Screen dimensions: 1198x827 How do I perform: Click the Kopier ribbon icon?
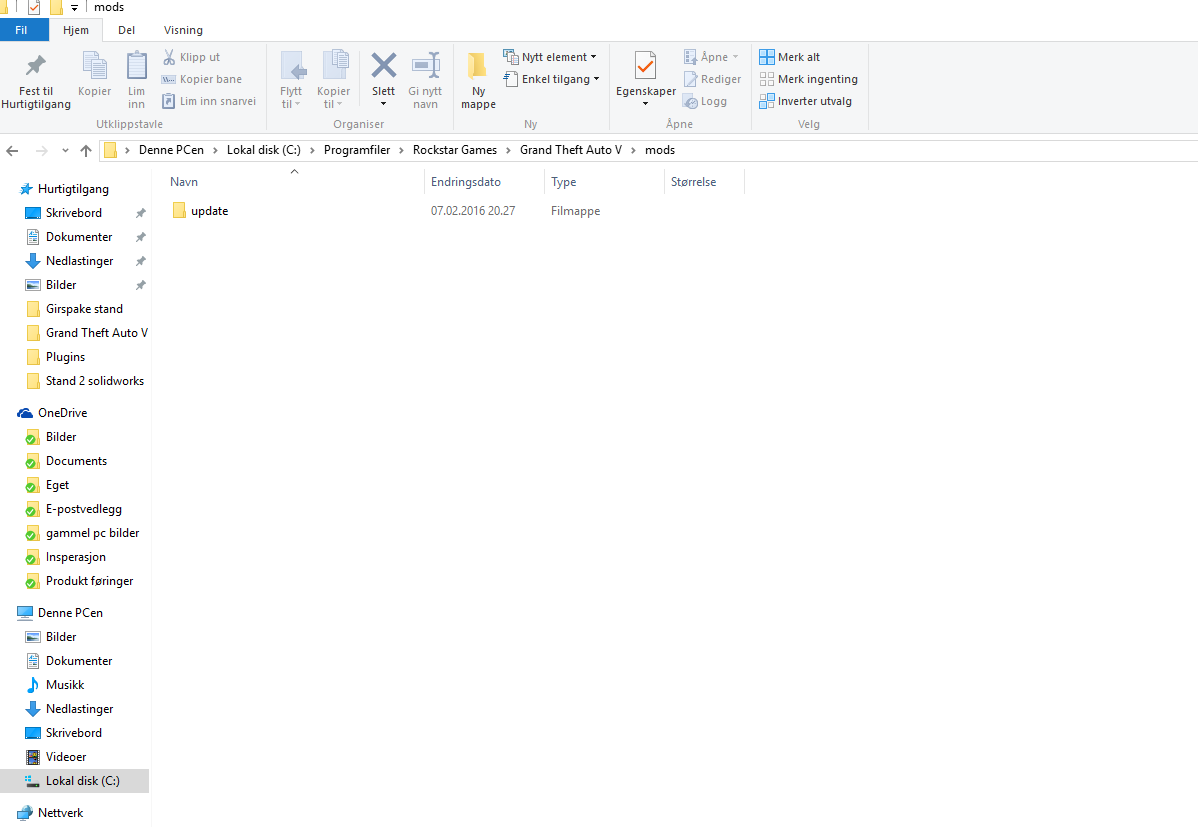click(95, 66)
